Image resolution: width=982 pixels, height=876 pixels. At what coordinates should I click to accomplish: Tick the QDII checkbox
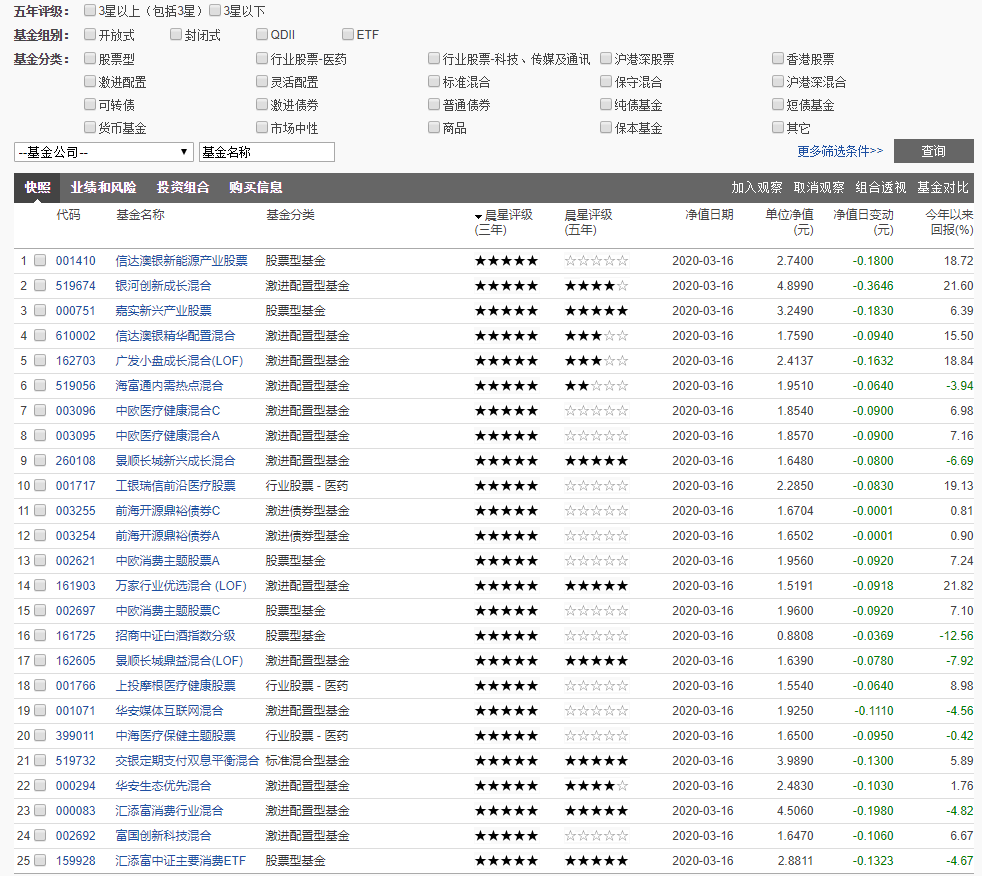click(262, 34)
